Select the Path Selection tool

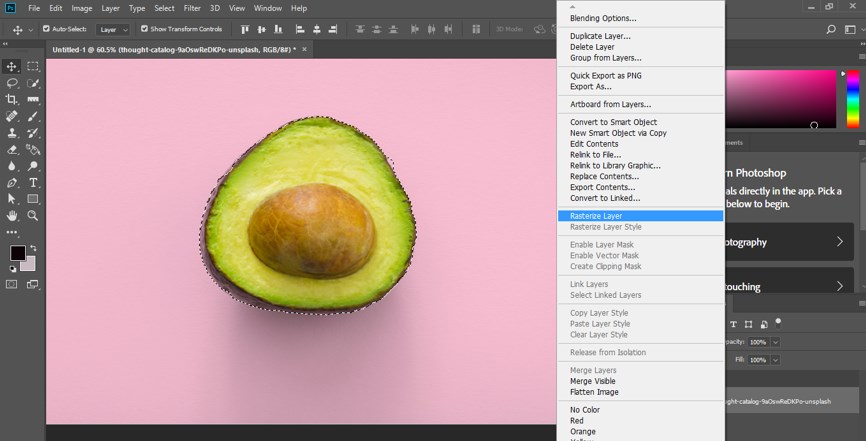(x=11, y=199)
